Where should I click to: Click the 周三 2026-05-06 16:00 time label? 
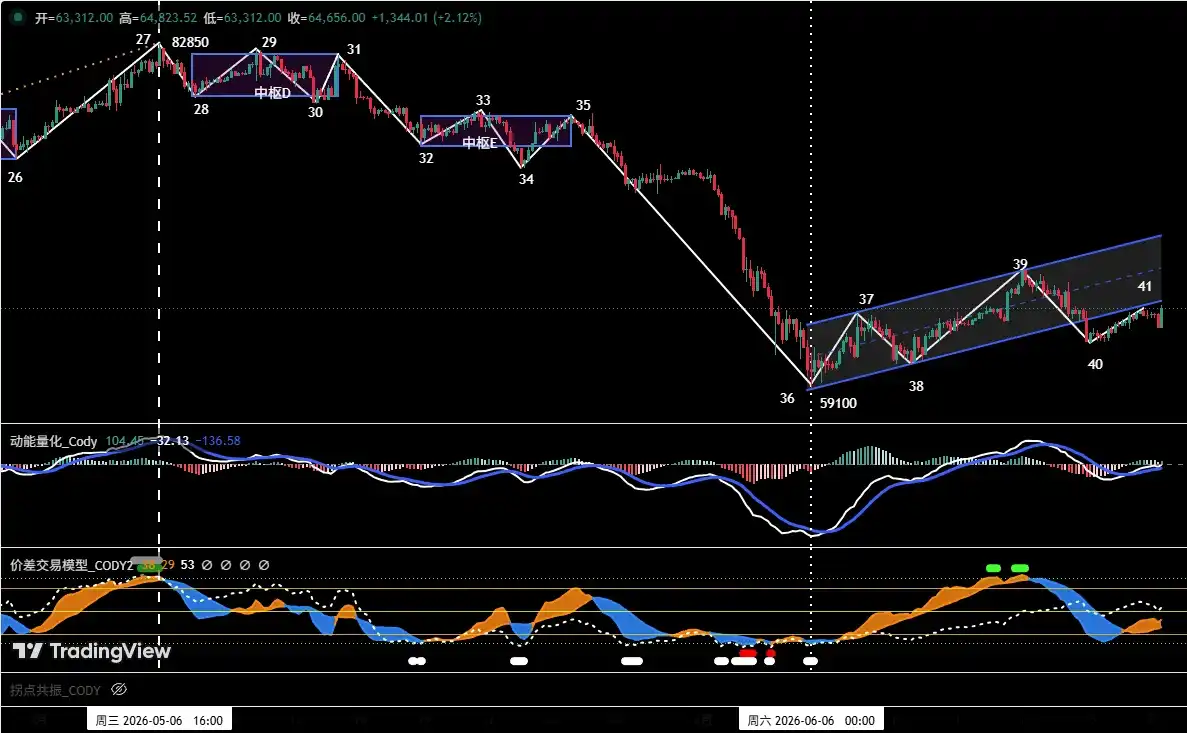pos(159,720)
